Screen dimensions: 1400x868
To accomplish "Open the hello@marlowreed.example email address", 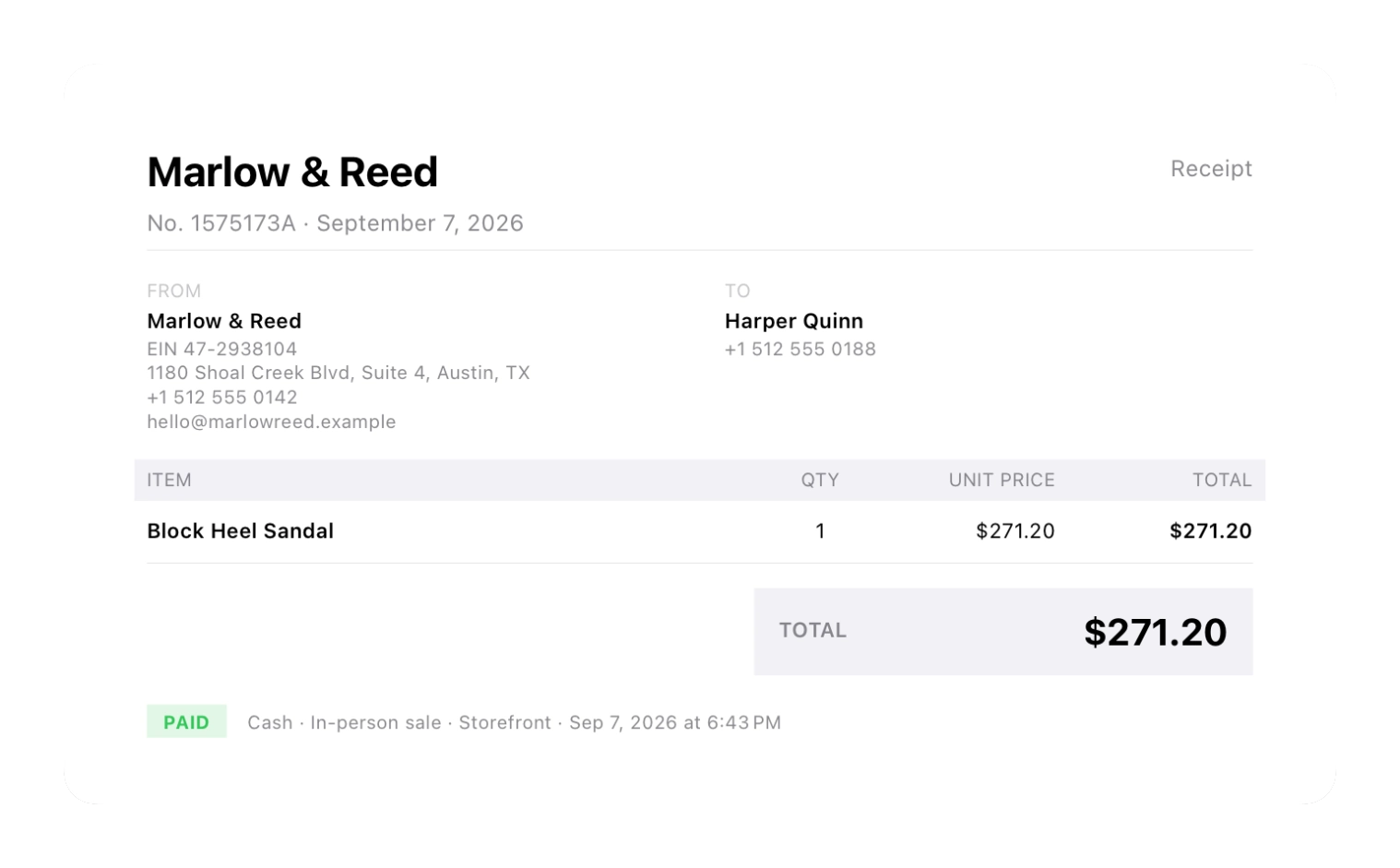I will click(271, 422).
